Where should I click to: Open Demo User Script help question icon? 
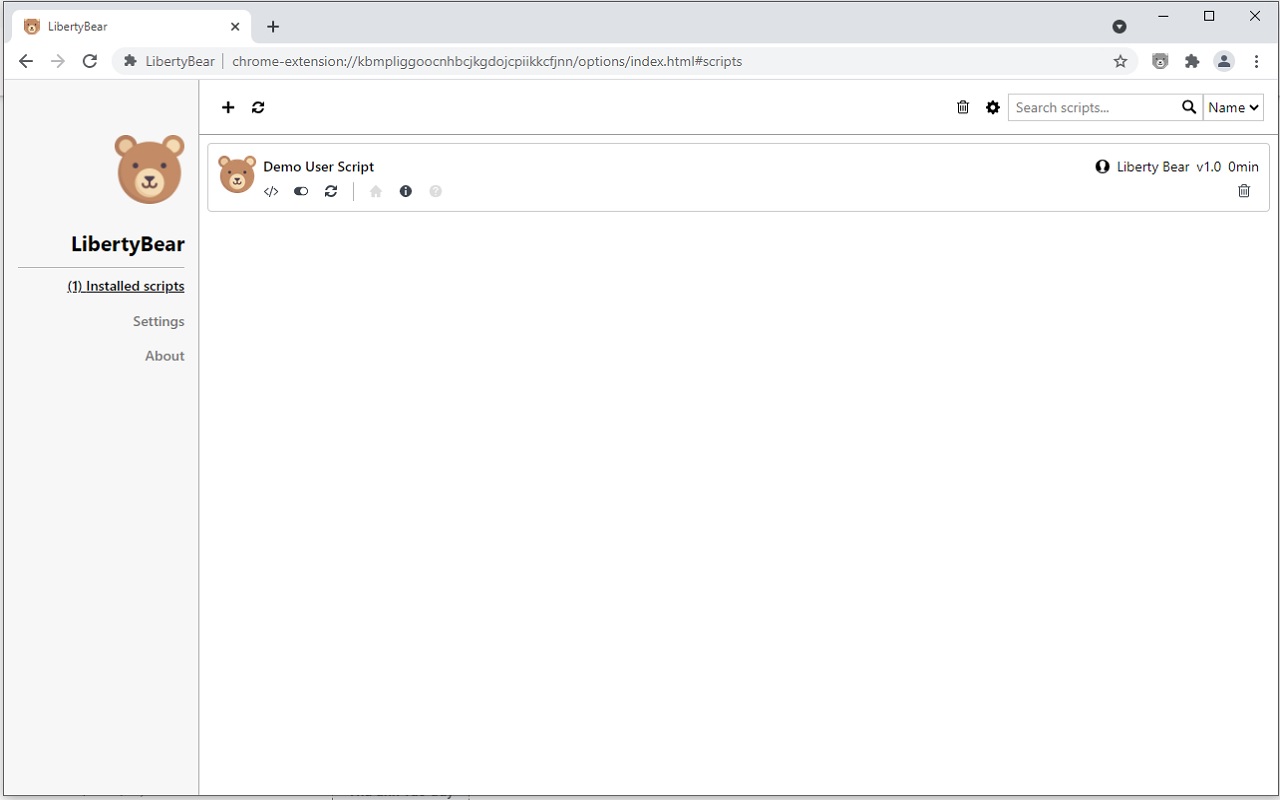point(436,191)
